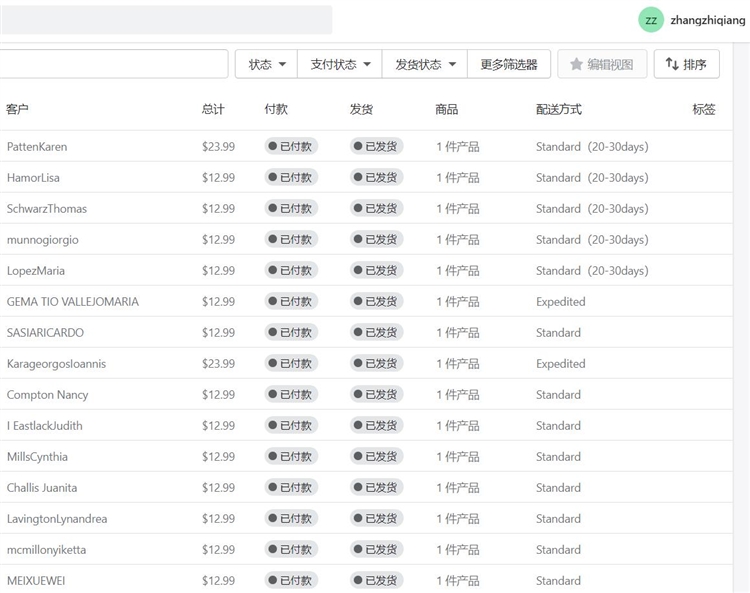Click 已发货 badge in SchwarzThomas row
The image size is (750, 593).
coord(376,209)
